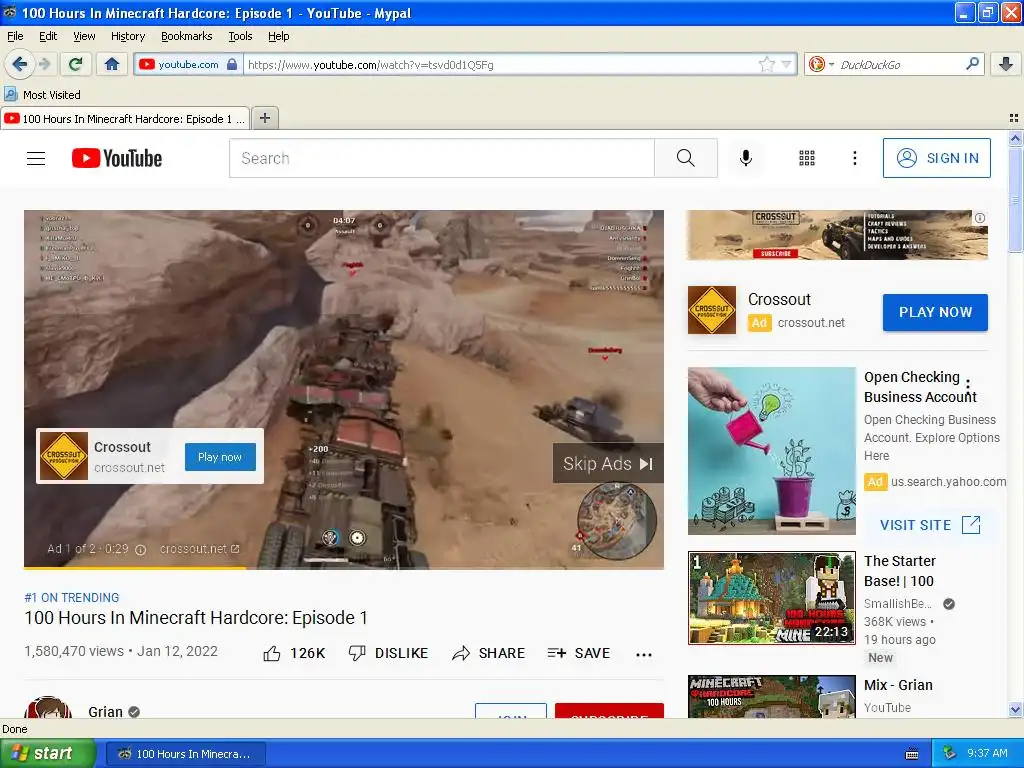Open the Edit menu

tap(48, 36)
